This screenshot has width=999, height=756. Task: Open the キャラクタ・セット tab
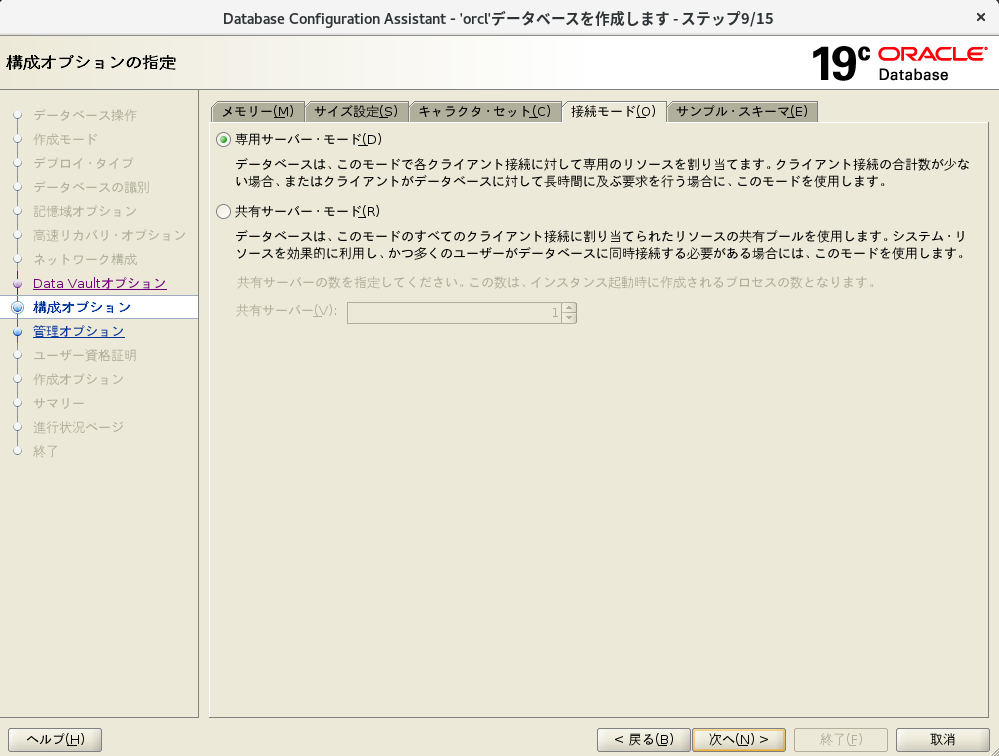click(484, 111)
